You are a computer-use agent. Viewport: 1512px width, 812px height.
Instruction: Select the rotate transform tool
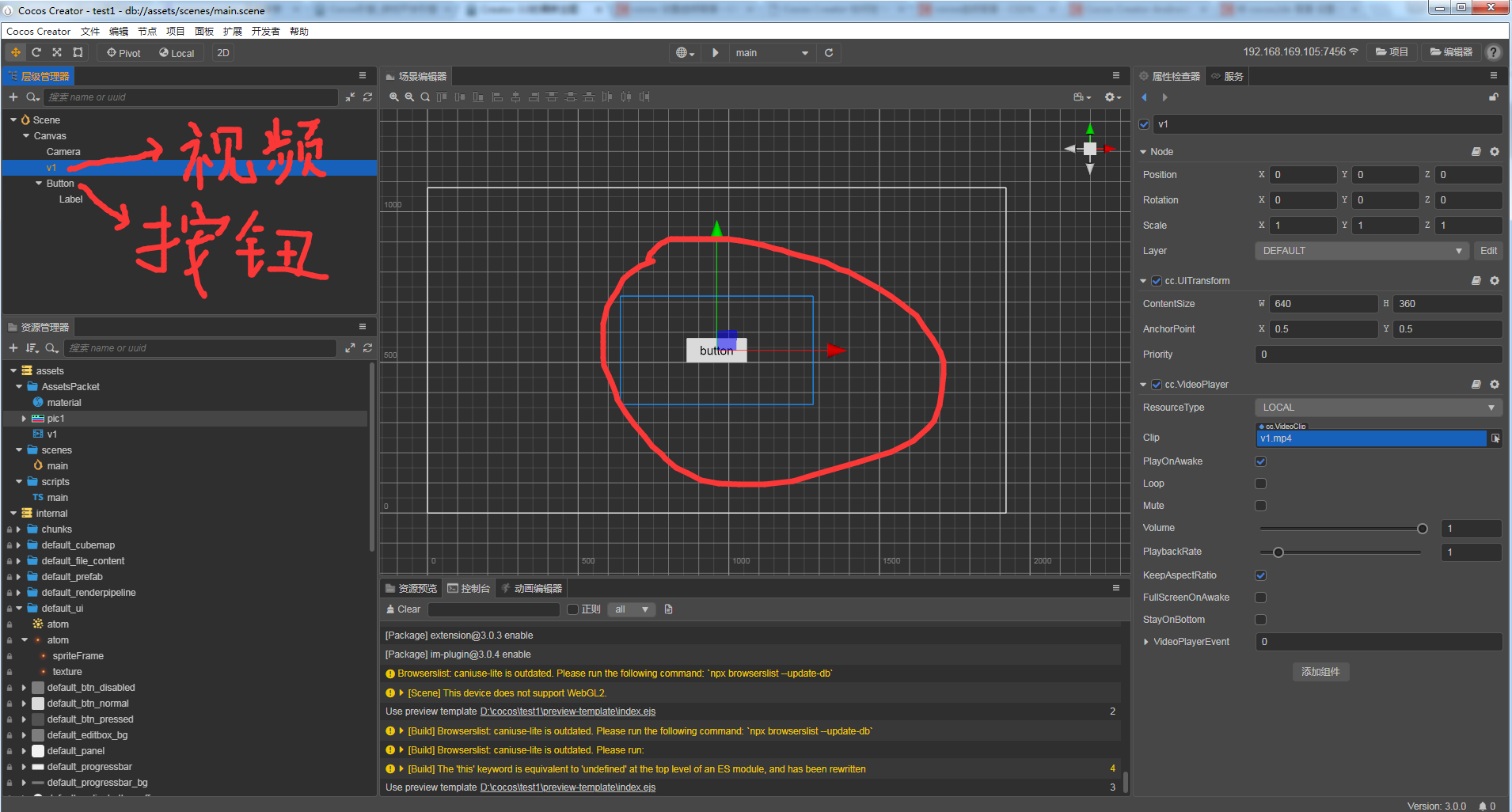point(36,52)
